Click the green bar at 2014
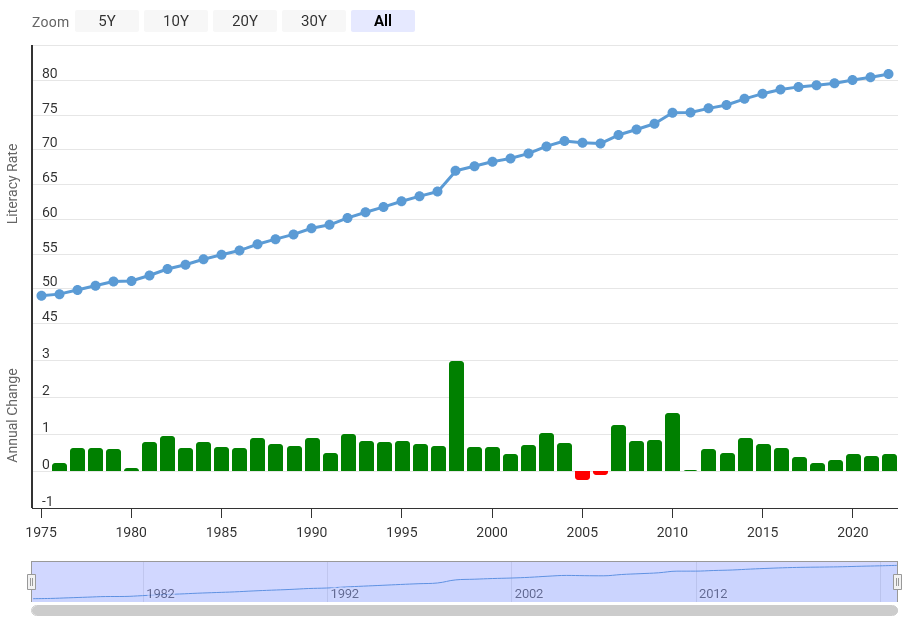The width and height of the screenshot is (911, 626). [x=745, y=455]
